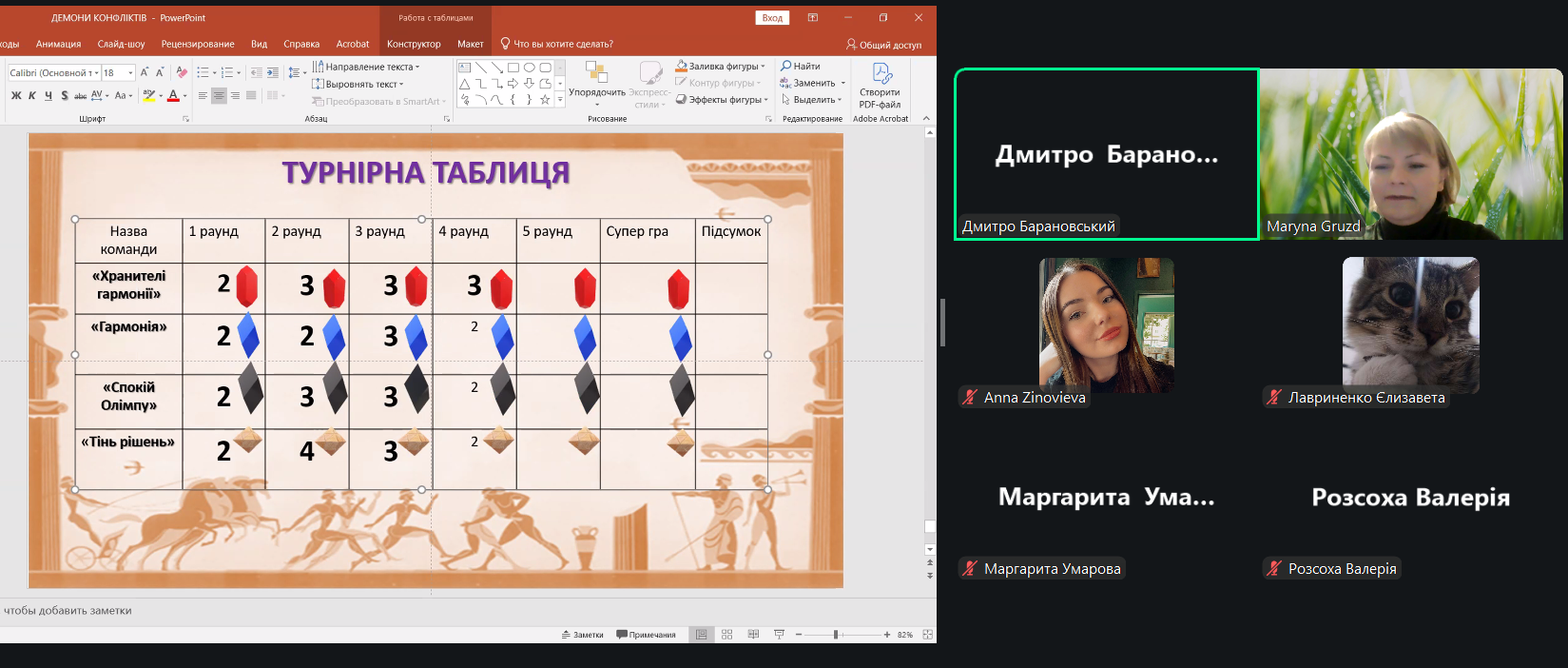Expand the font size 18 dropdown

point(131,72)
